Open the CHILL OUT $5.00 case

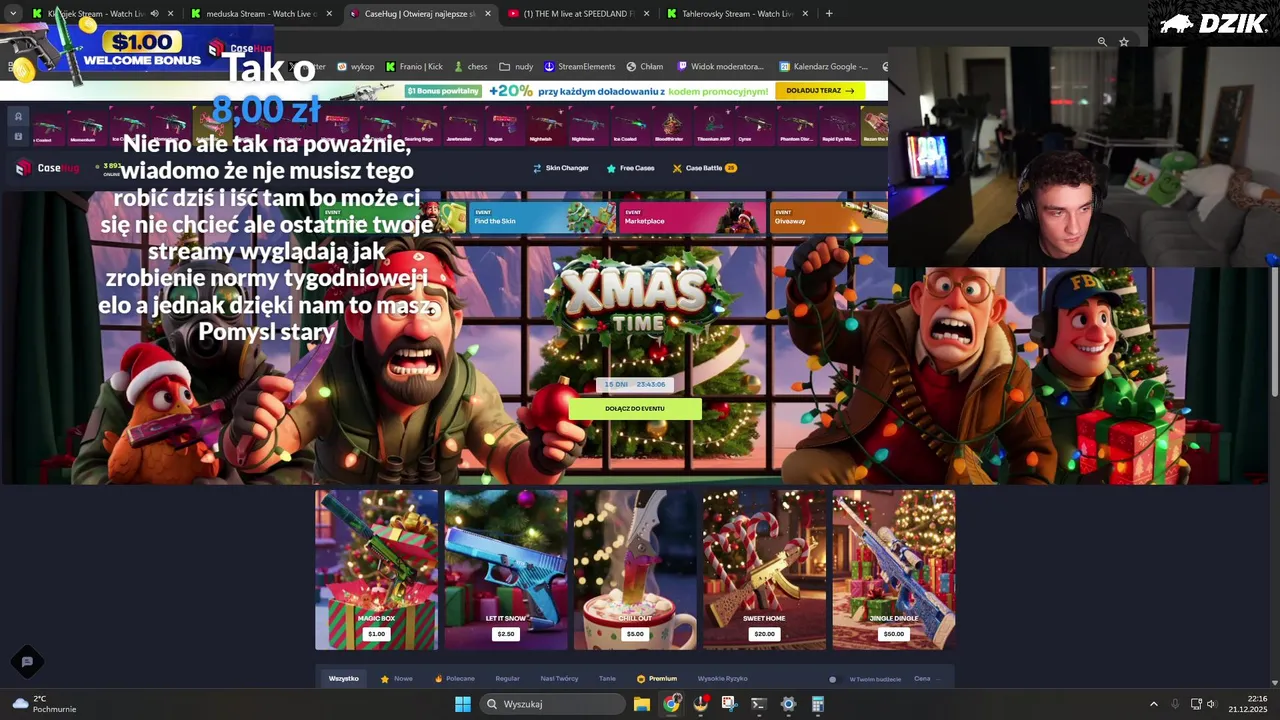coord(635,570)
